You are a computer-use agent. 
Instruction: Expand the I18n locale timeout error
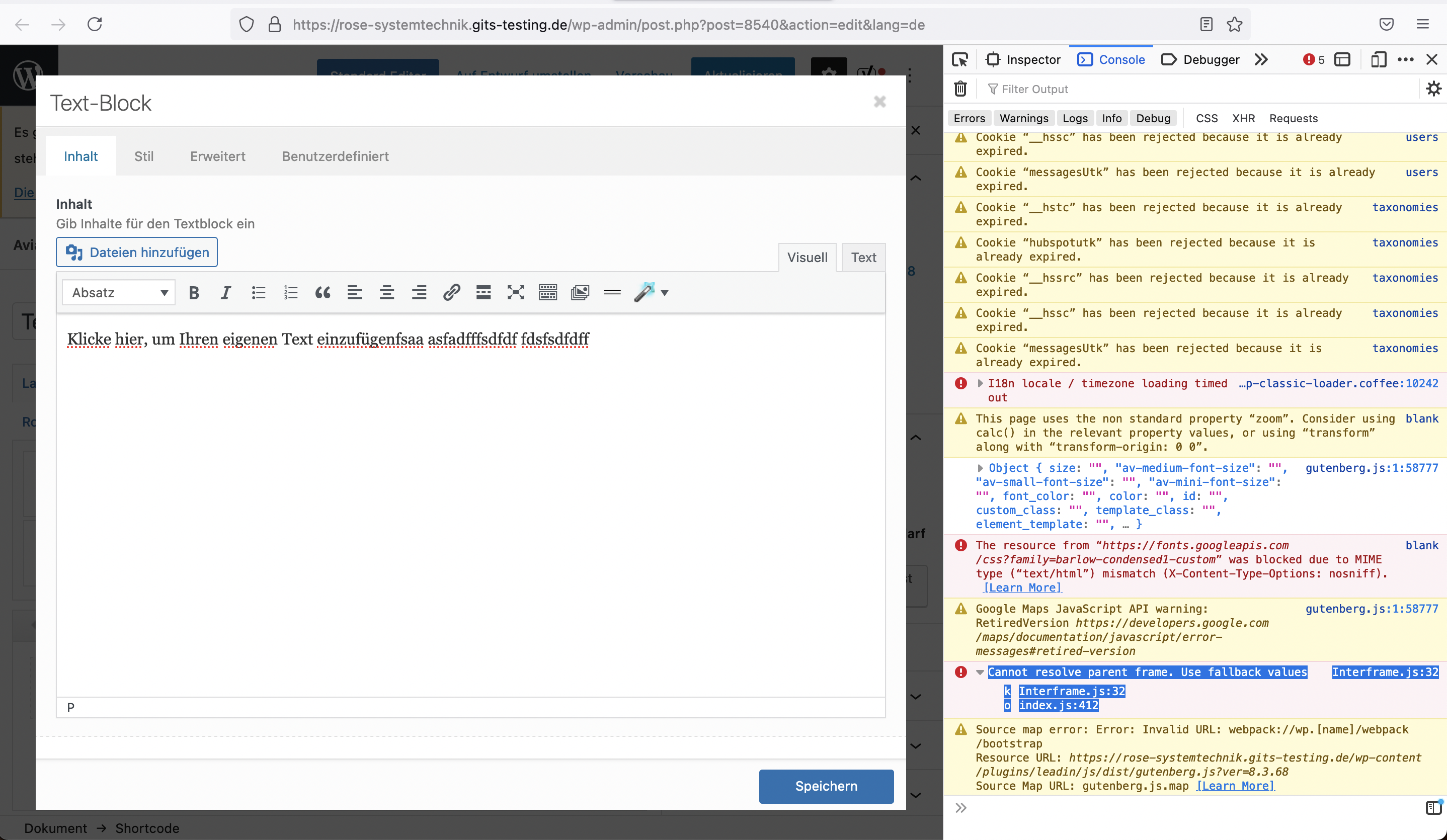coord(980,384)
